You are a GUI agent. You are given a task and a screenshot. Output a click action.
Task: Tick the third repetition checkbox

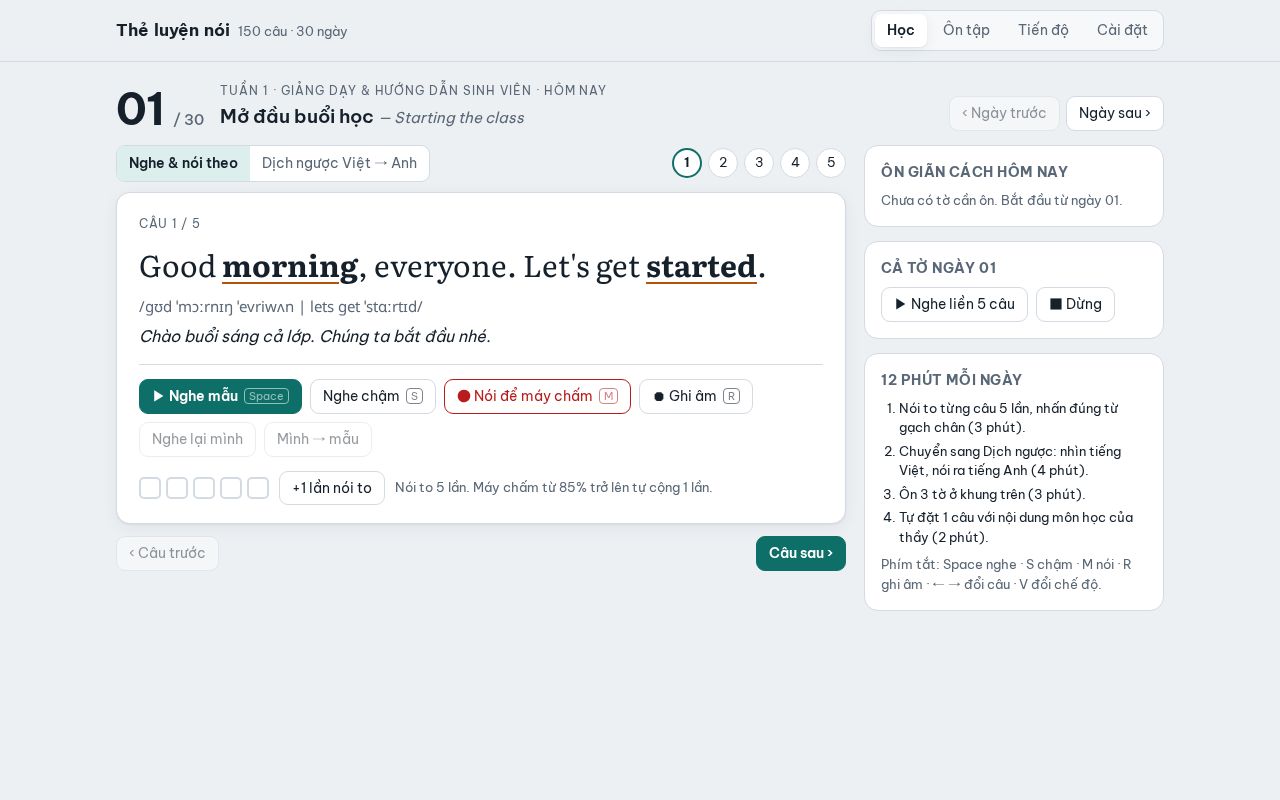(204, 488)
